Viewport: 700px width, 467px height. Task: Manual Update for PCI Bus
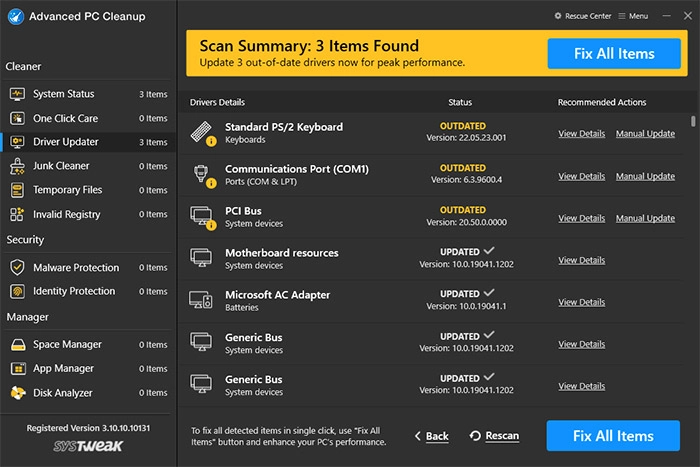pos(646,218)
